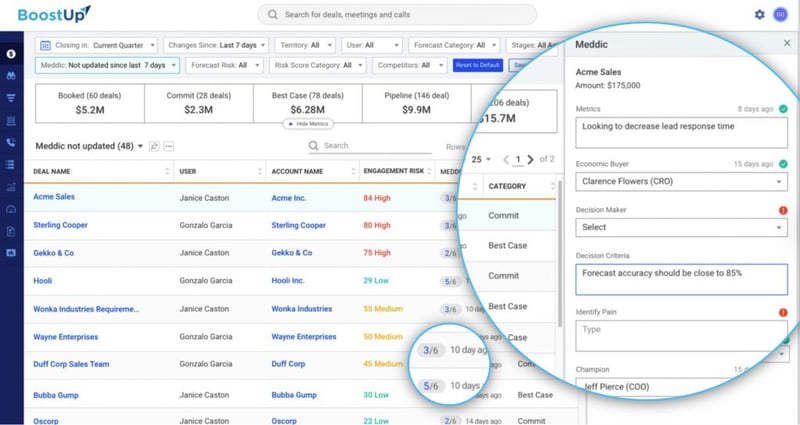Open the Meddic: Not updated filter dropdown

(107, 65)
